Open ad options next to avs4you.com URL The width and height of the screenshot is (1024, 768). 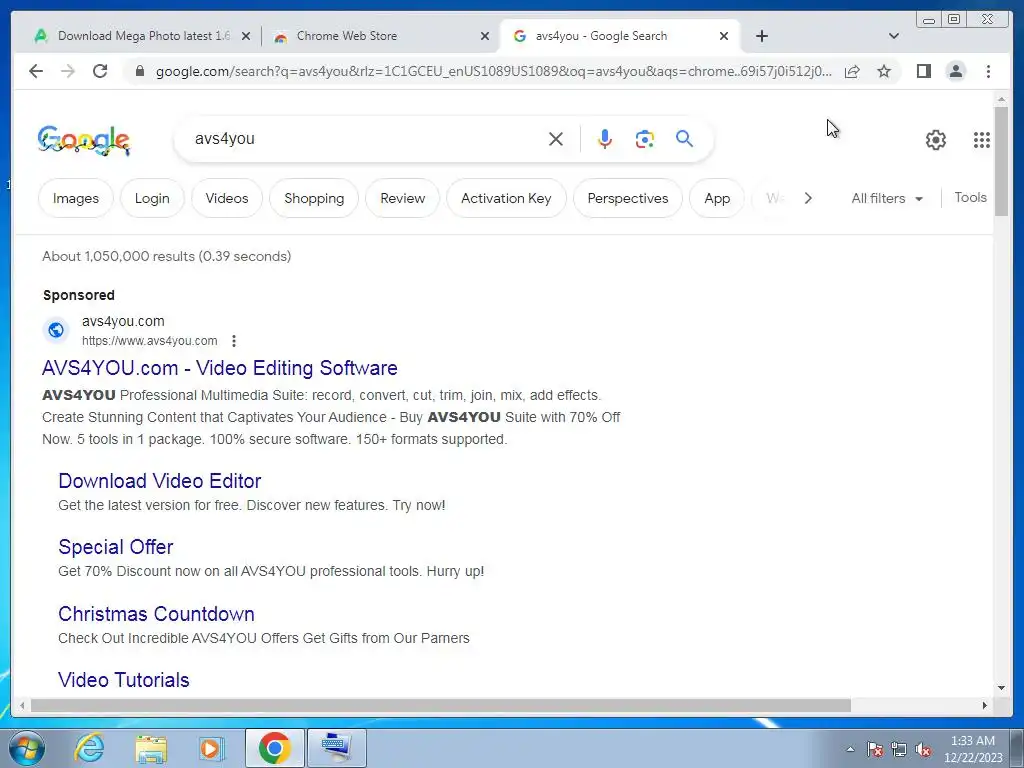[x=234, y=341]
